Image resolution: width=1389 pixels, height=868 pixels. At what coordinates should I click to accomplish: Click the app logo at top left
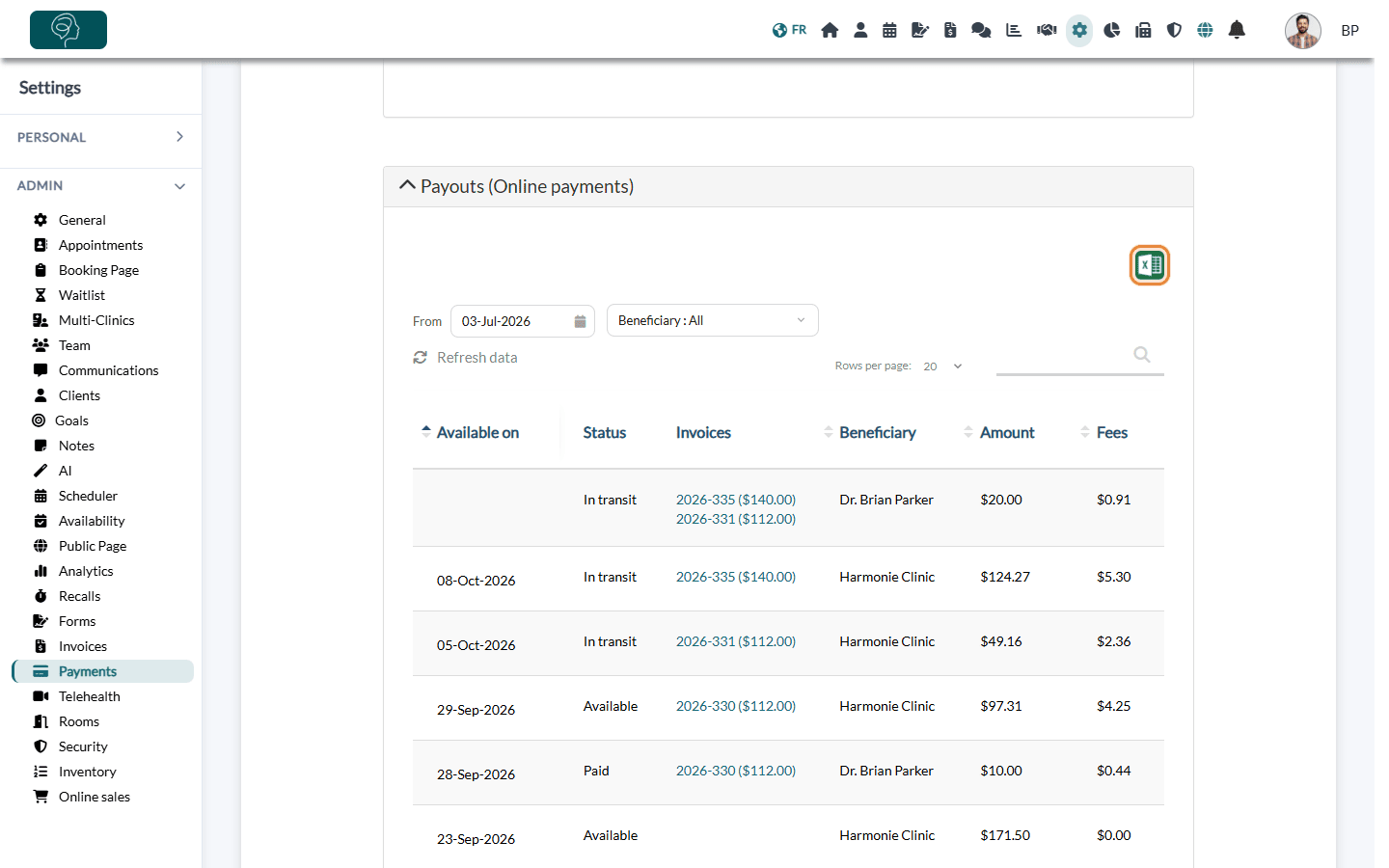pos(68,30)
